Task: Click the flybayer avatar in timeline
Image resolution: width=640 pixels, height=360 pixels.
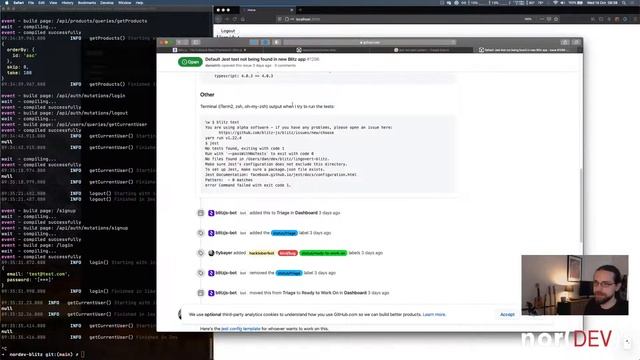Action: (211, 253)
